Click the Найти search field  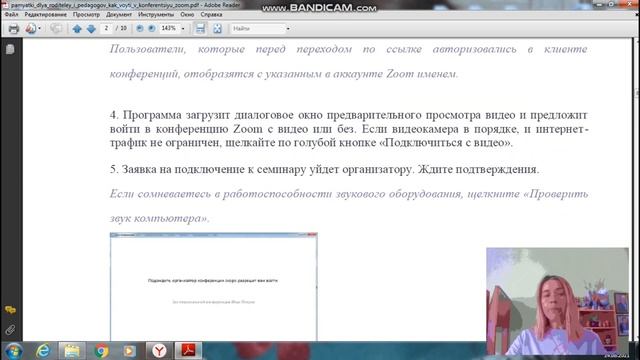[258, 29]
